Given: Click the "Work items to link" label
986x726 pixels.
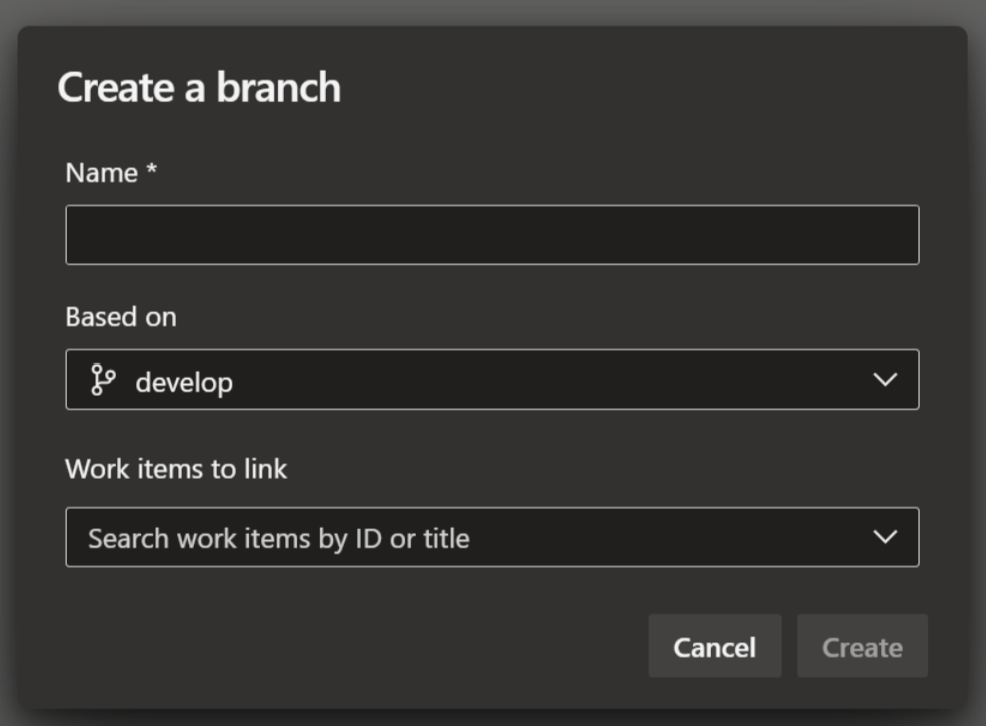Looking at the screenshot, I should pos(176,469).
